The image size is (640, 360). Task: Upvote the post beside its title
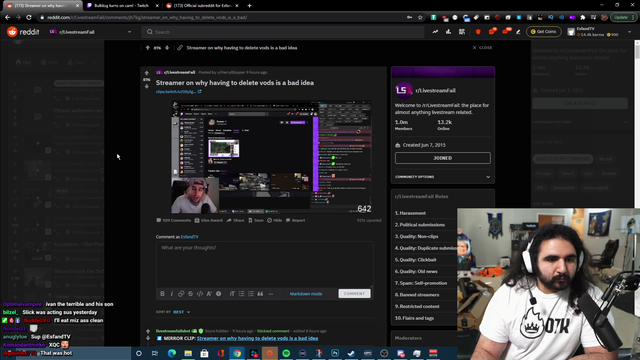147,73
